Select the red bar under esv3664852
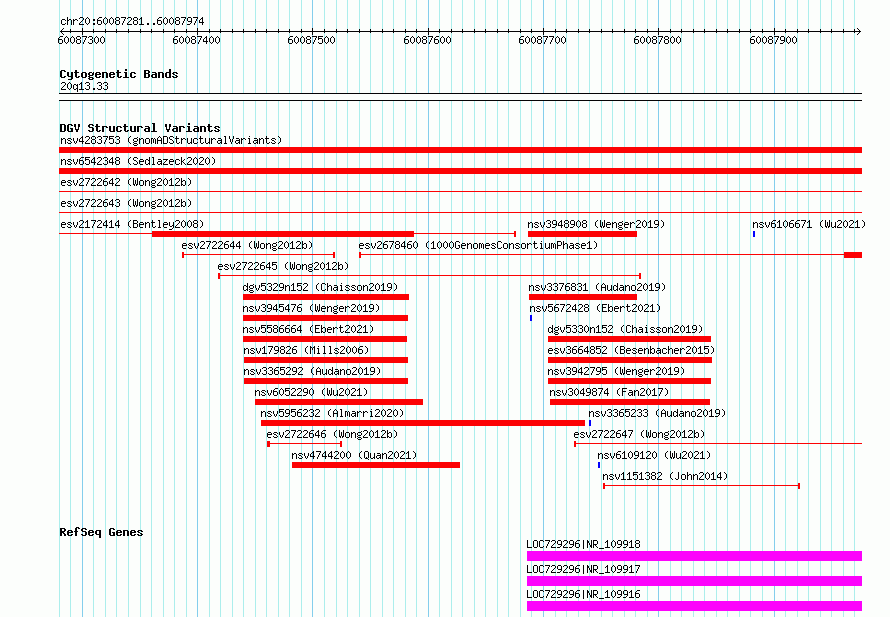Screen dimensions: 890x617 pyautogui.click(x=630, y=360)
